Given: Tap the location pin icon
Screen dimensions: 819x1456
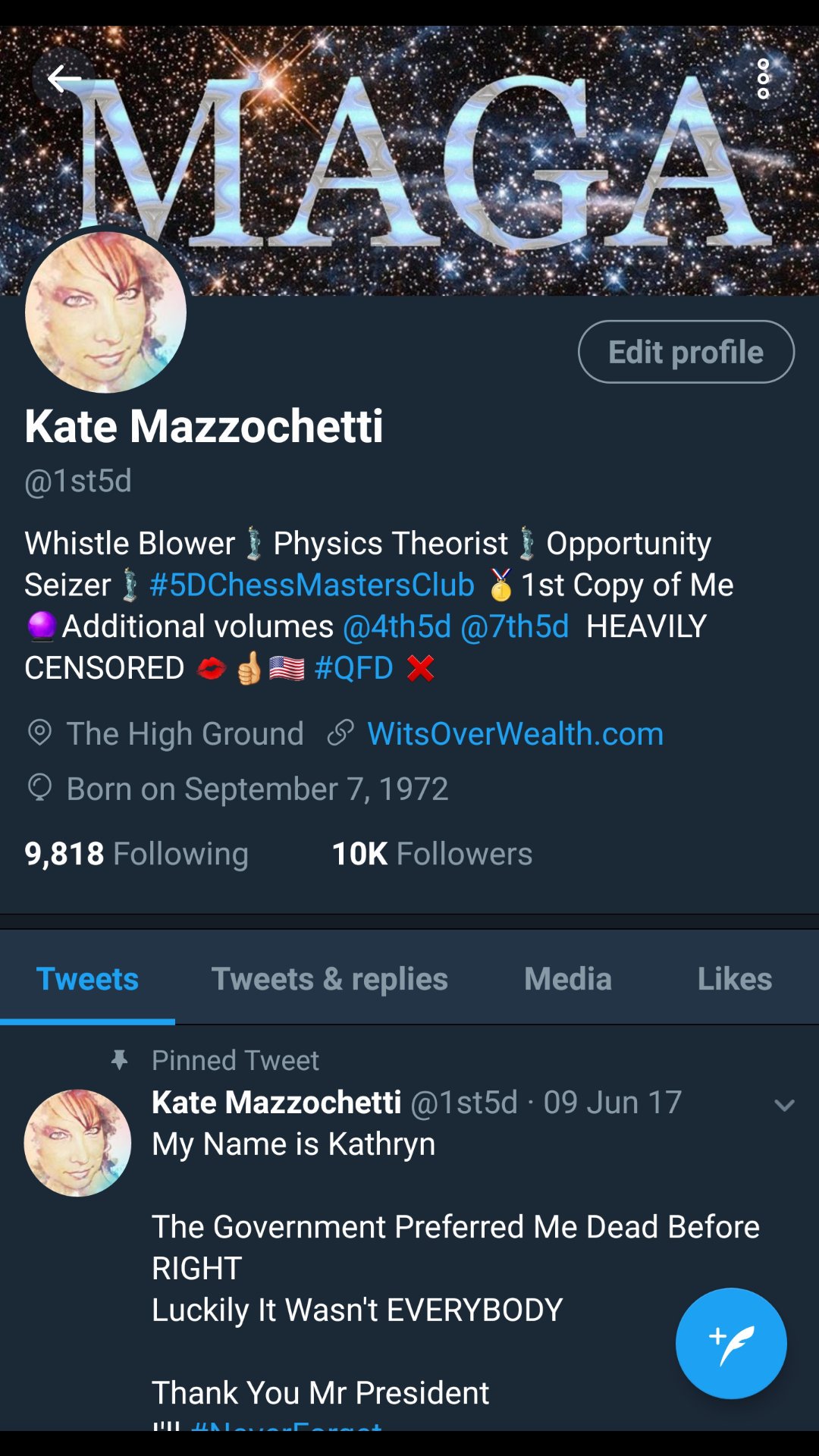Looking at the screenshot, I should [39, 733].
